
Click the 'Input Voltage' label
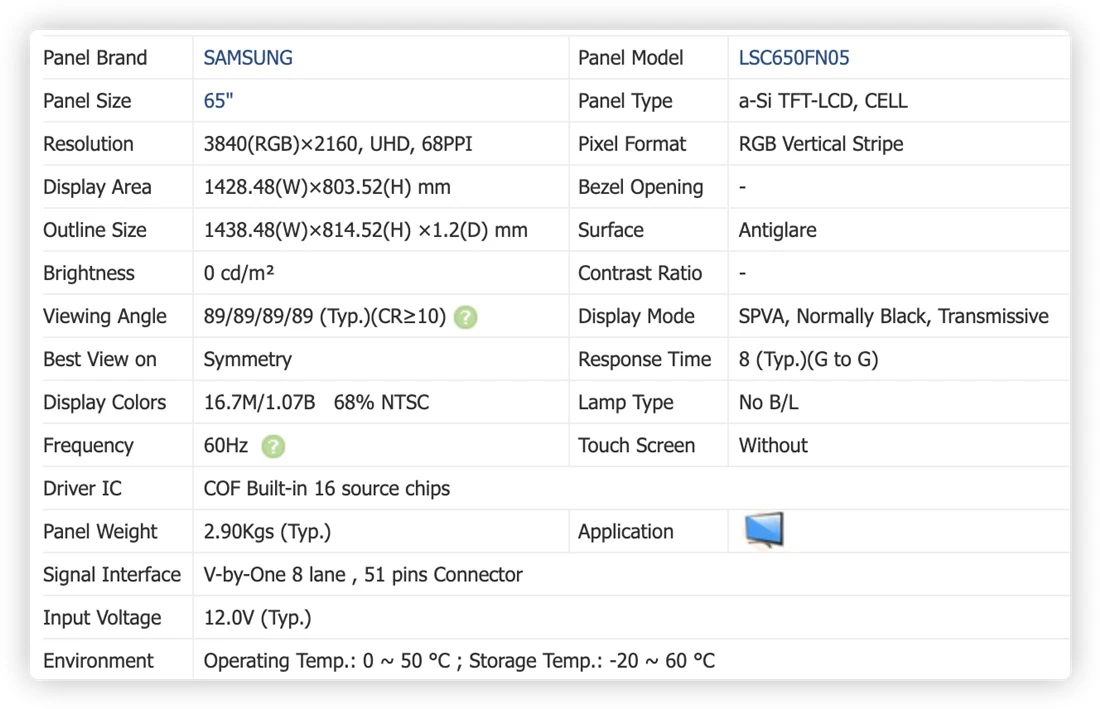point(102,618)
